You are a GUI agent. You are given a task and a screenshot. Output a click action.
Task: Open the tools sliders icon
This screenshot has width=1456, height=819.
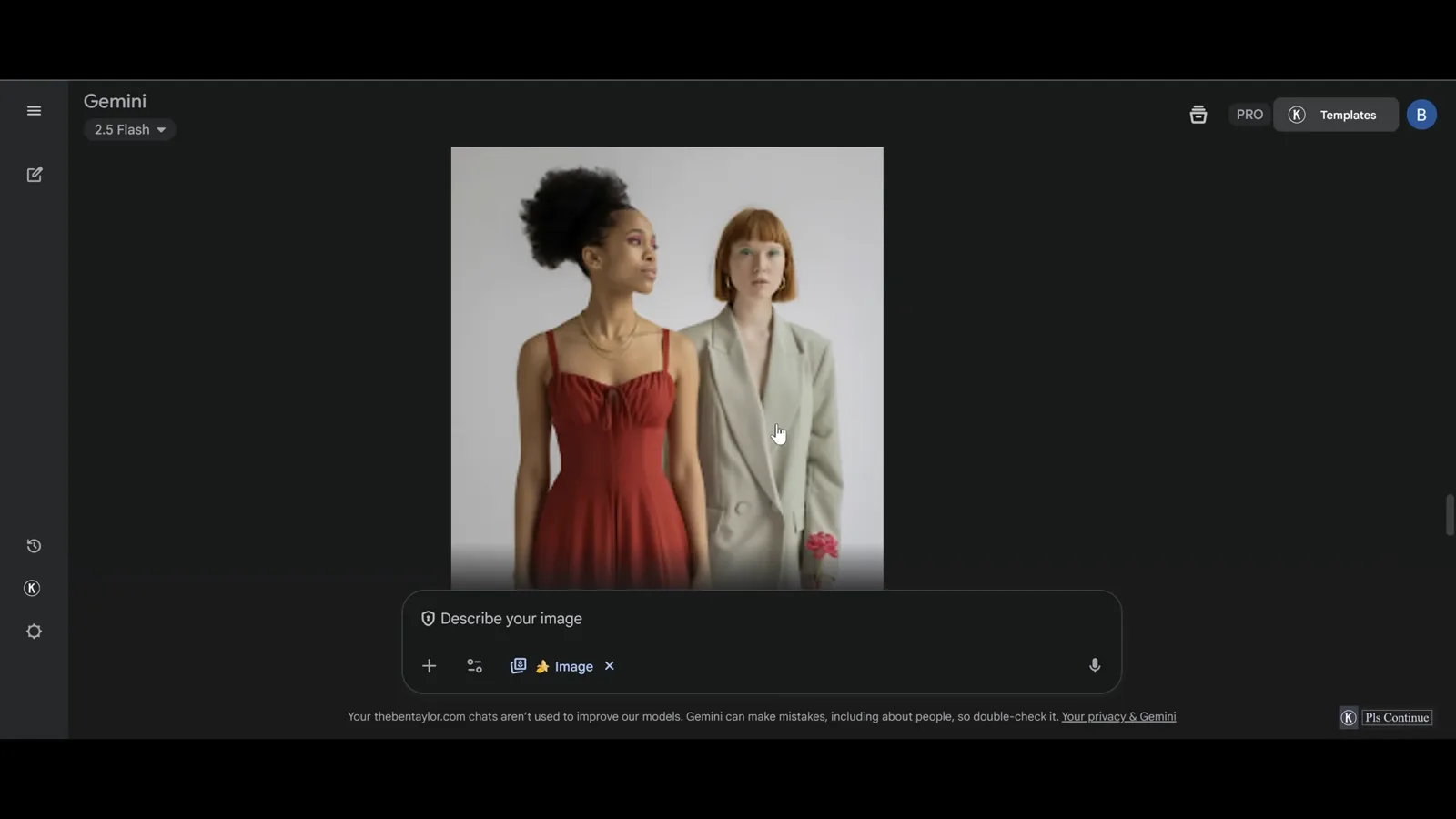point(474,666)
